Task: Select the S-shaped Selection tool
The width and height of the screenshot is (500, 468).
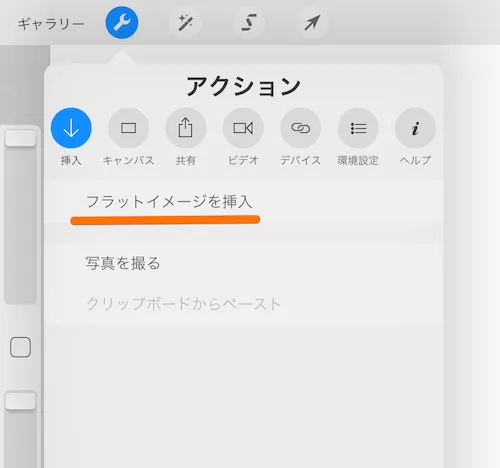Action: click(x=249, y=23)
